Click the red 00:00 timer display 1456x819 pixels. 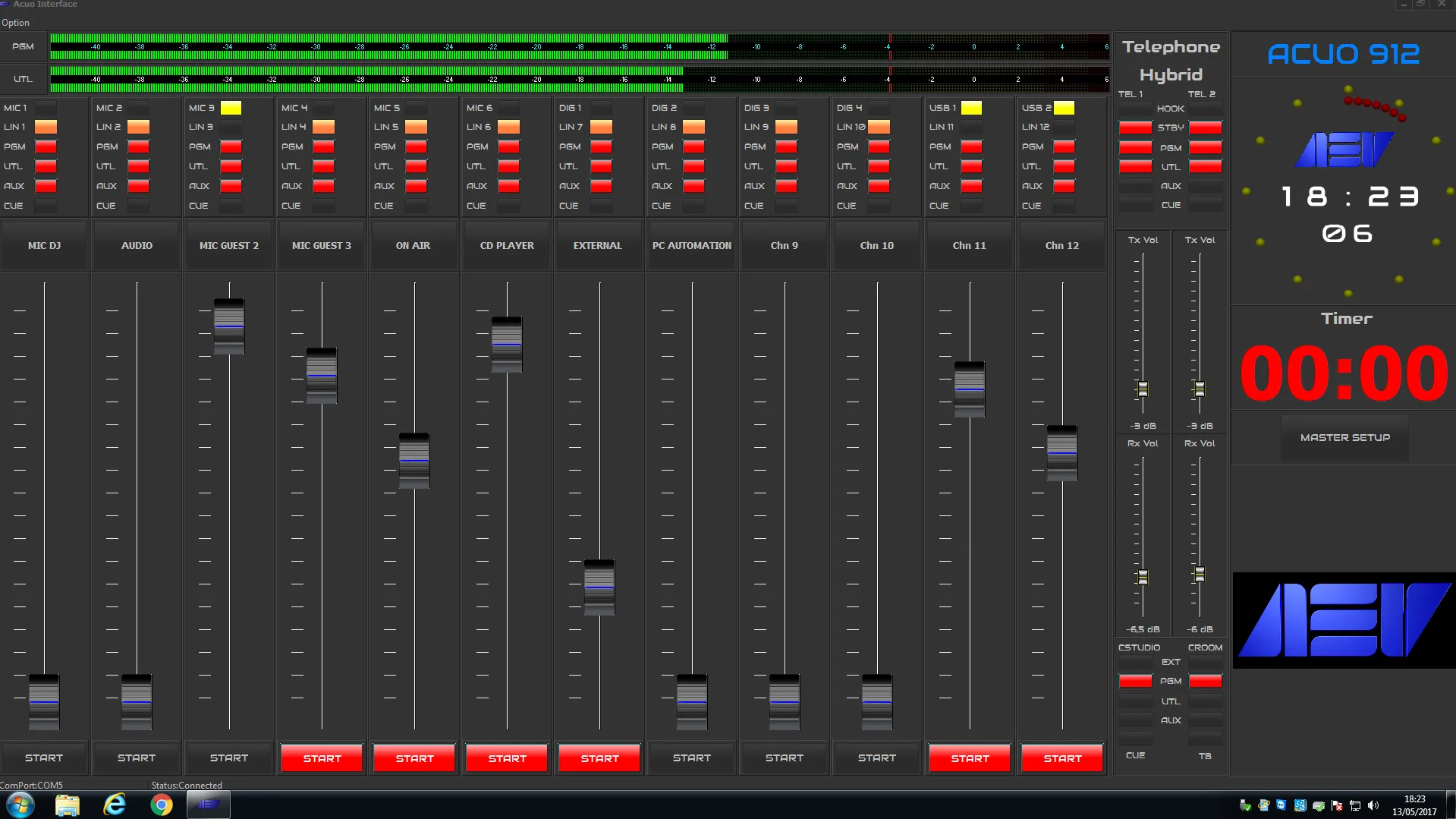1344,373
